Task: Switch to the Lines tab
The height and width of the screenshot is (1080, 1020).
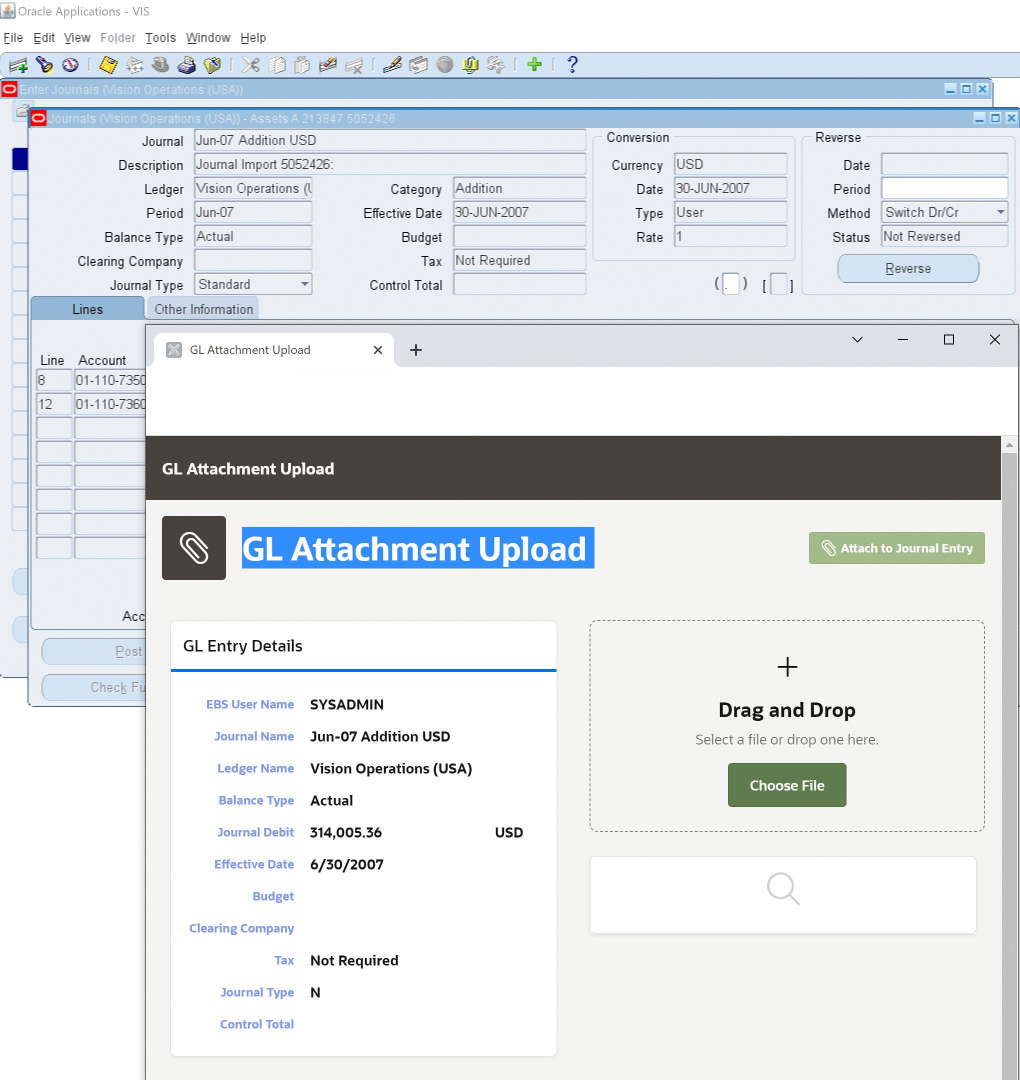Action: [x=87, y=309]
